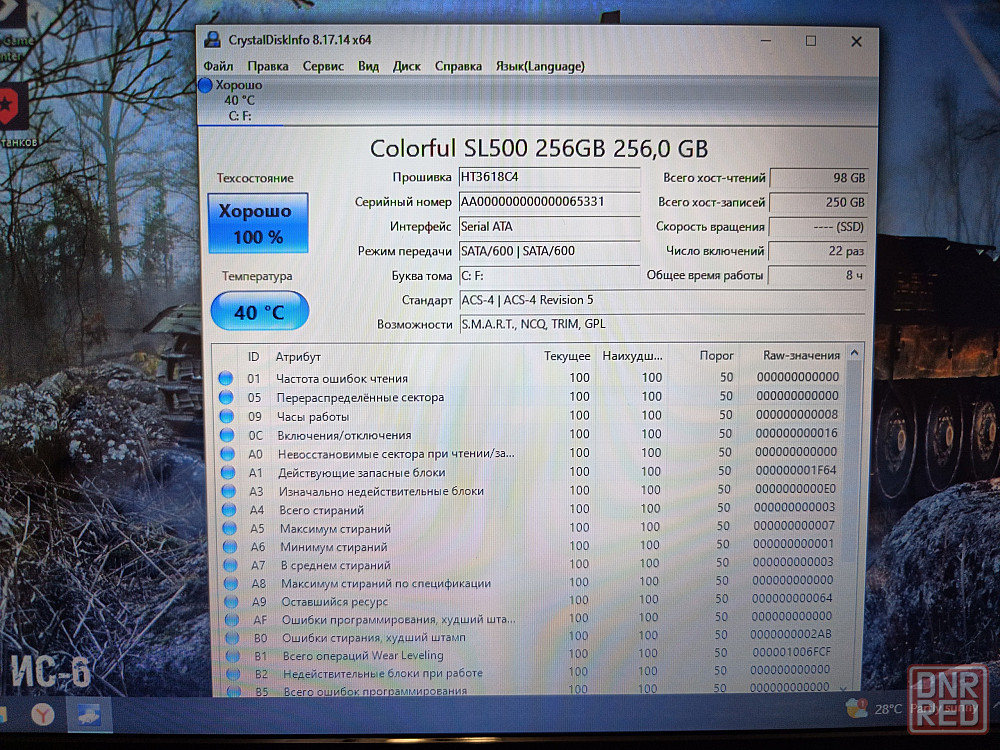Click the scroll up arrow of attribute list
Image resolution: width=1000 pixels, height=750 pixels.
point(855,353)
